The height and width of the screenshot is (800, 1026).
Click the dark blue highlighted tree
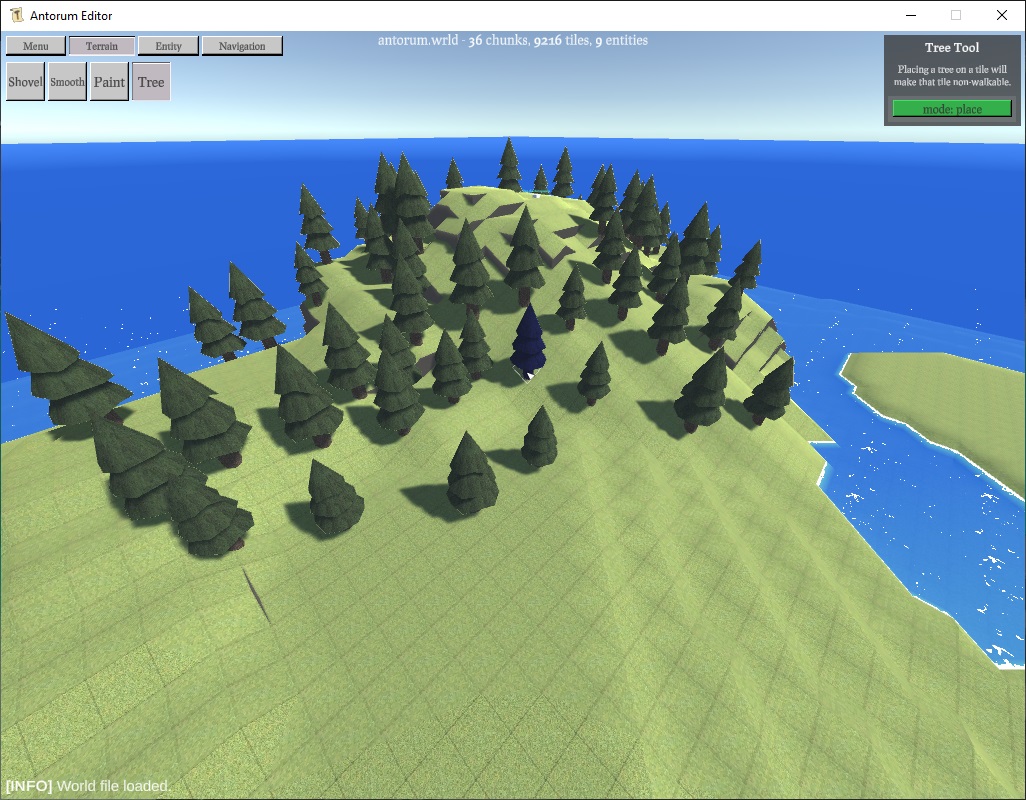[527, 342]
